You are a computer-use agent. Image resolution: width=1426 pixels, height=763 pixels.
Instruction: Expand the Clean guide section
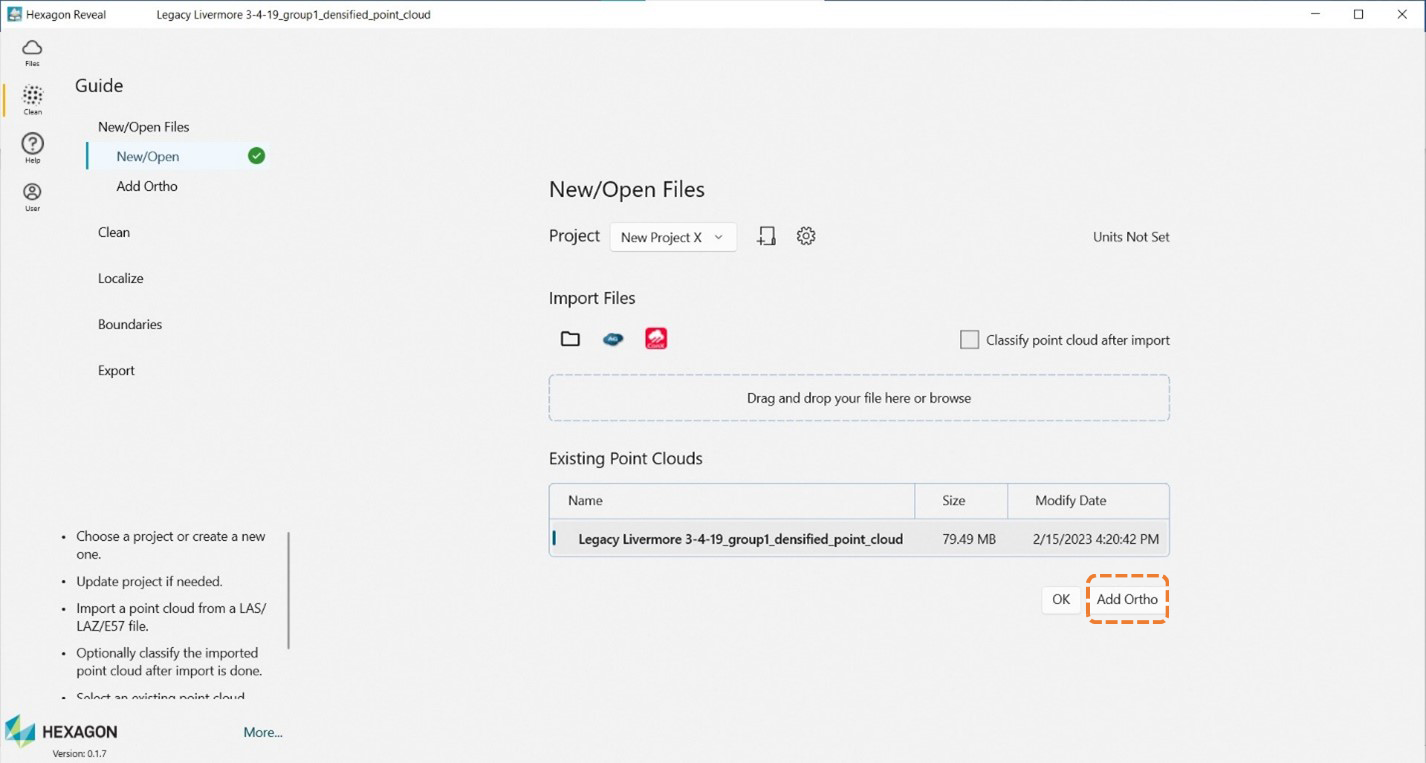[114, 232]
